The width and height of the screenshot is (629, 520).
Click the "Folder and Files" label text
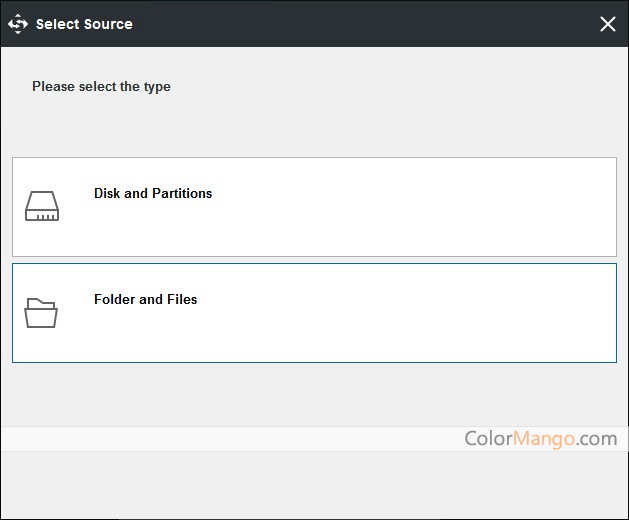click(x=145, y=299)
